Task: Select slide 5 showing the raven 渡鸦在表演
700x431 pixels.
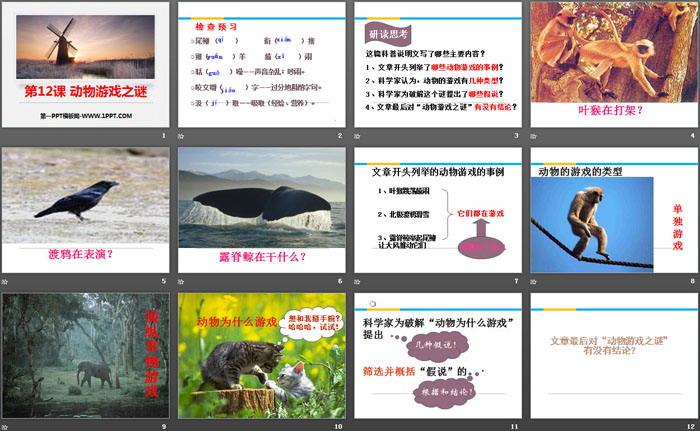Action: pyautogui.click(x=86, y=210)
